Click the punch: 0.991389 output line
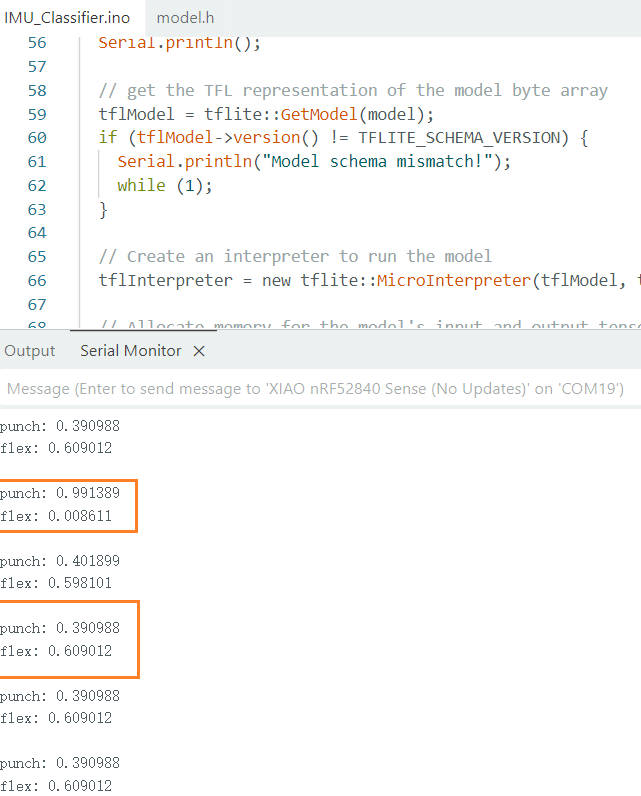641x796 pixels. [60, 494]
